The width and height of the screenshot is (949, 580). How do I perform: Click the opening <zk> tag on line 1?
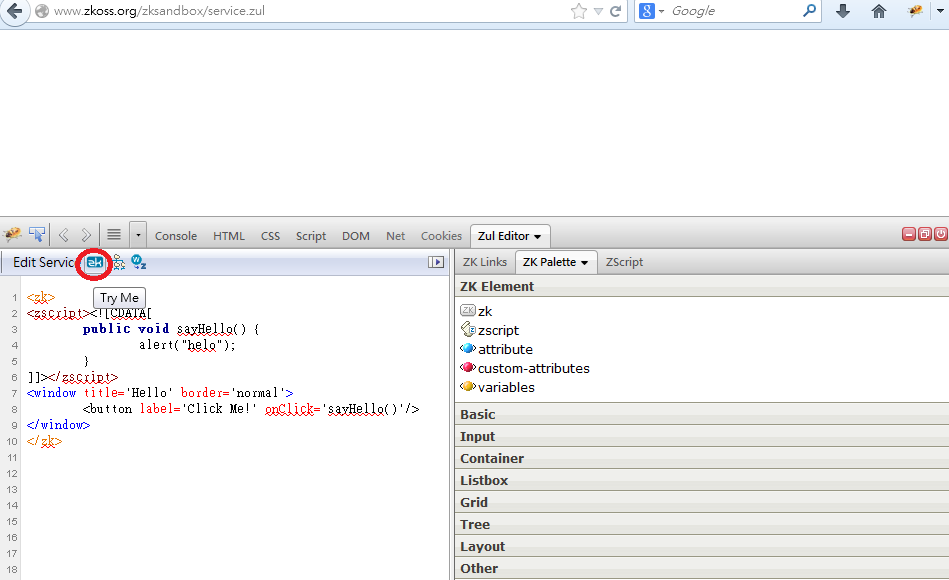[x=41, y=297]
